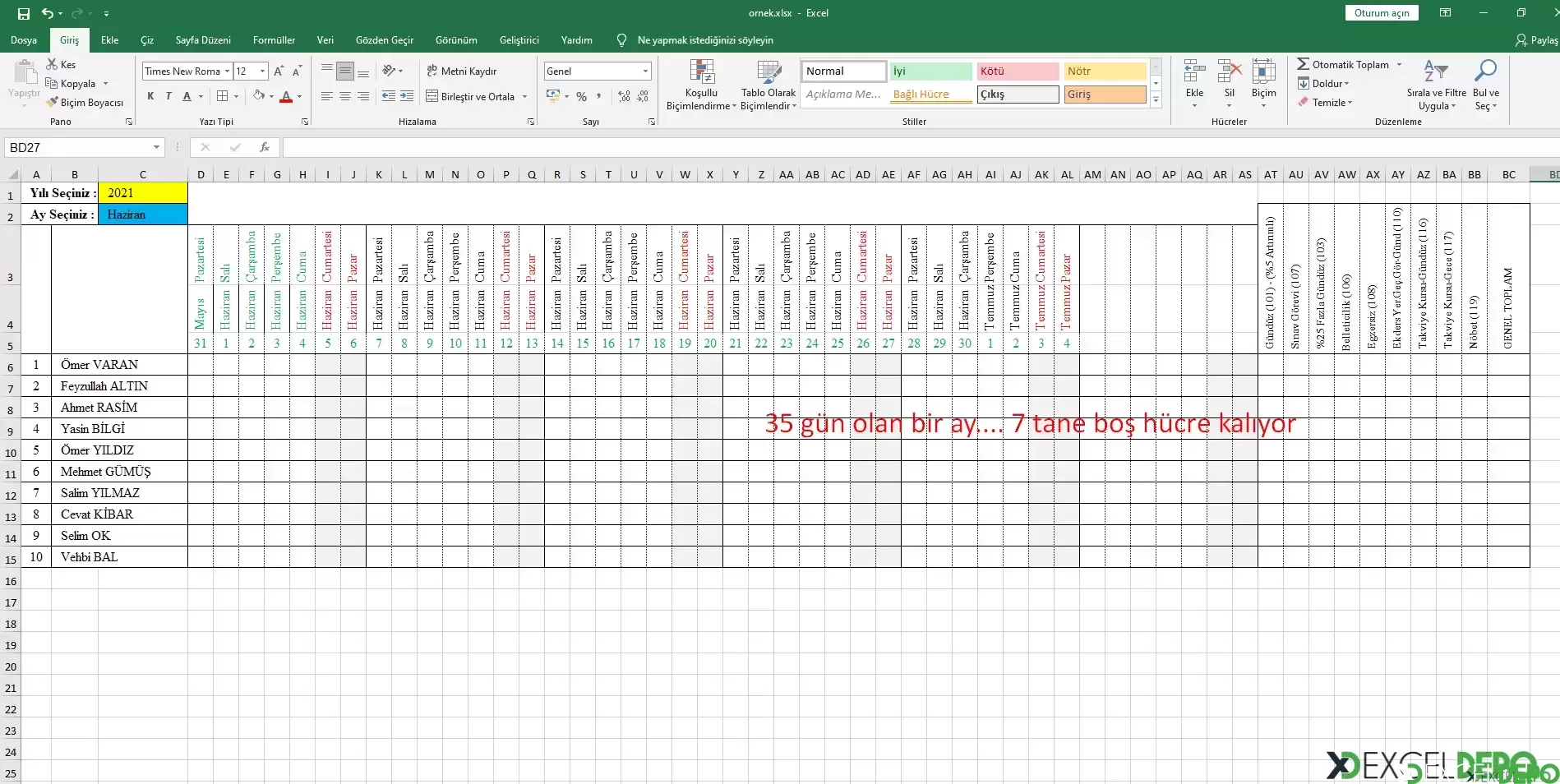Expand the cell styles gallery

[x=1156, y=99]
